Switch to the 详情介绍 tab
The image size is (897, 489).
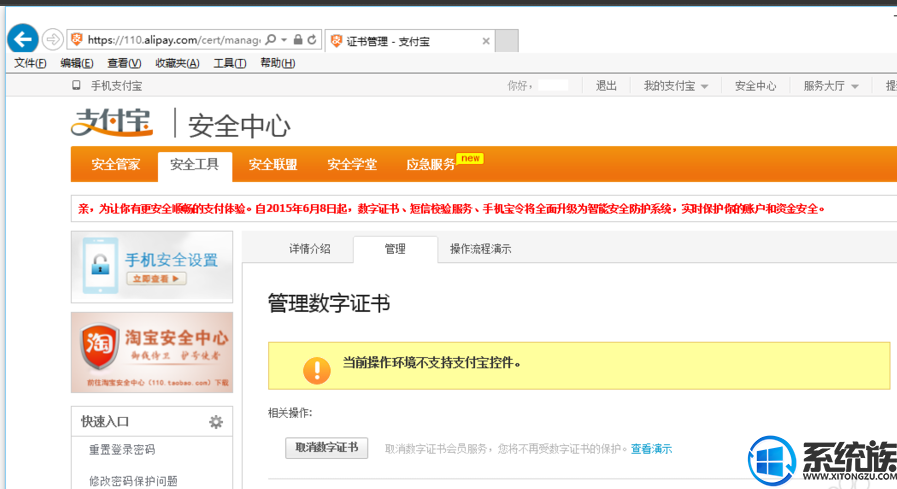309,249
